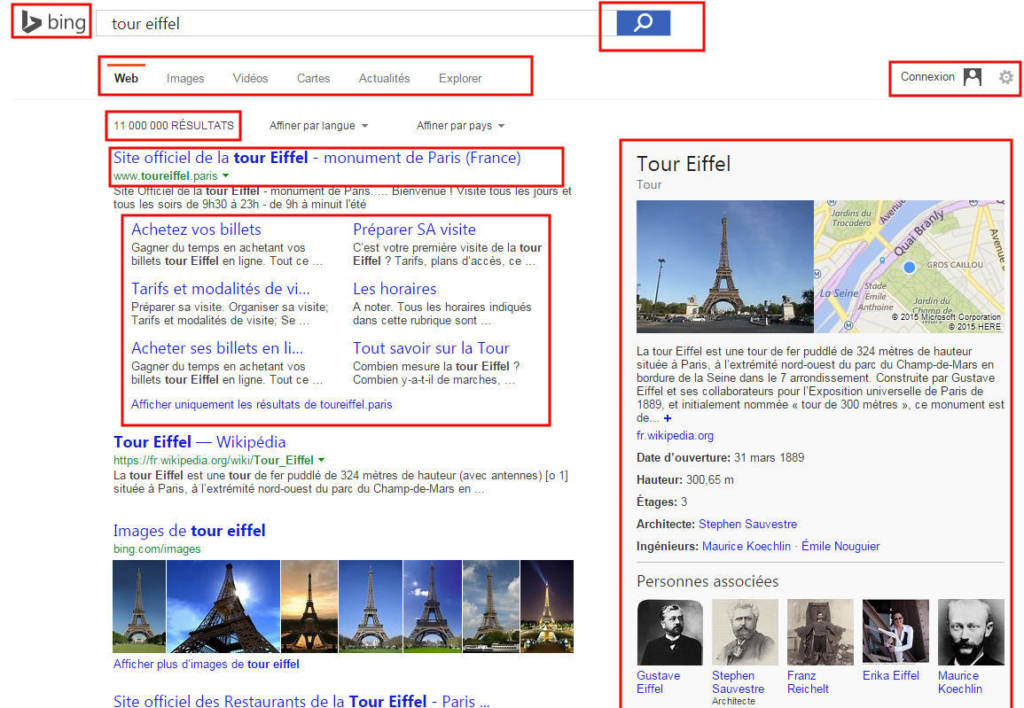Screen dimensions: 1024x708
Task: Click the Émile Nouguier engineer link
Action: point(840,546)
